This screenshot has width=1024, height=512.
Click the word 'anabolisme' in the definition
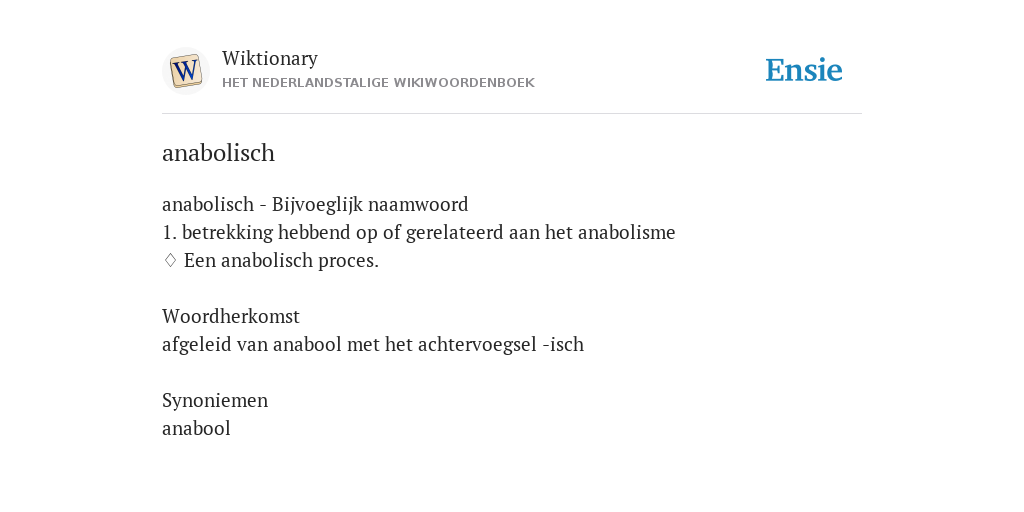pyautogui.click(x=627, y=232)
